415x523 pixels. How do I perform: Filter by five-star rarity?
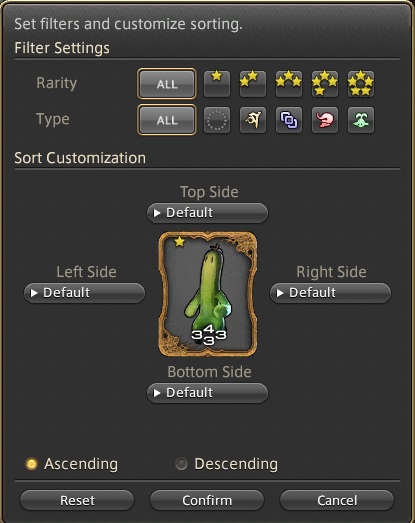click(x=361, y=83)
